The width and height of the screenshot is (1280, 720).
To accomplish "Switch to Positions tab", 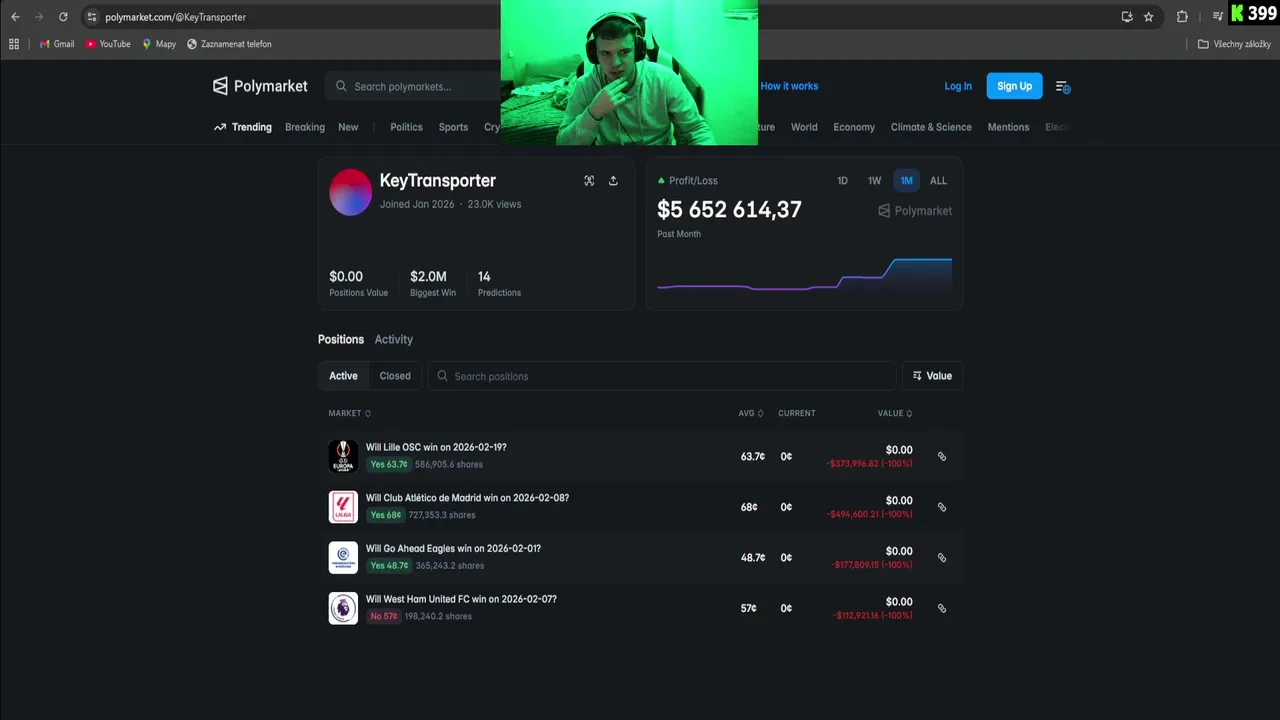I will [x=341, y=340].
